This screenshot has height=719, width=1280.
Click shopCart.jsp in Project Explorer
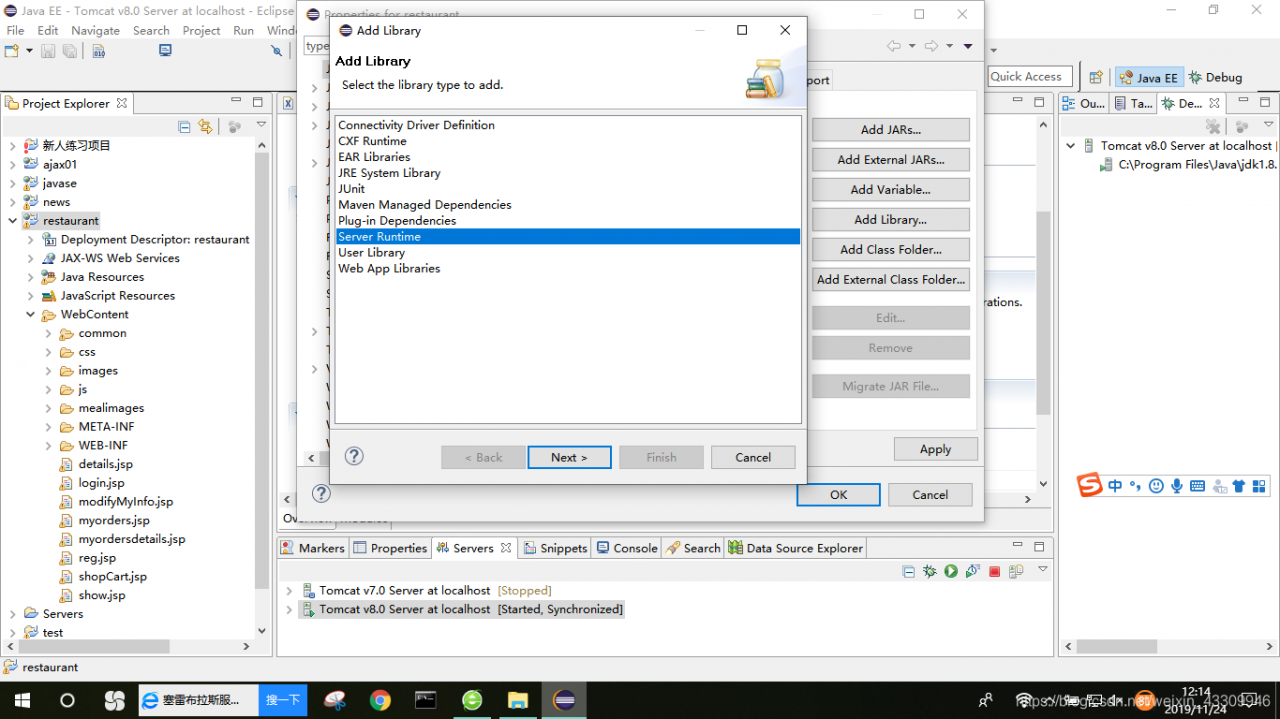coord(112,577)
